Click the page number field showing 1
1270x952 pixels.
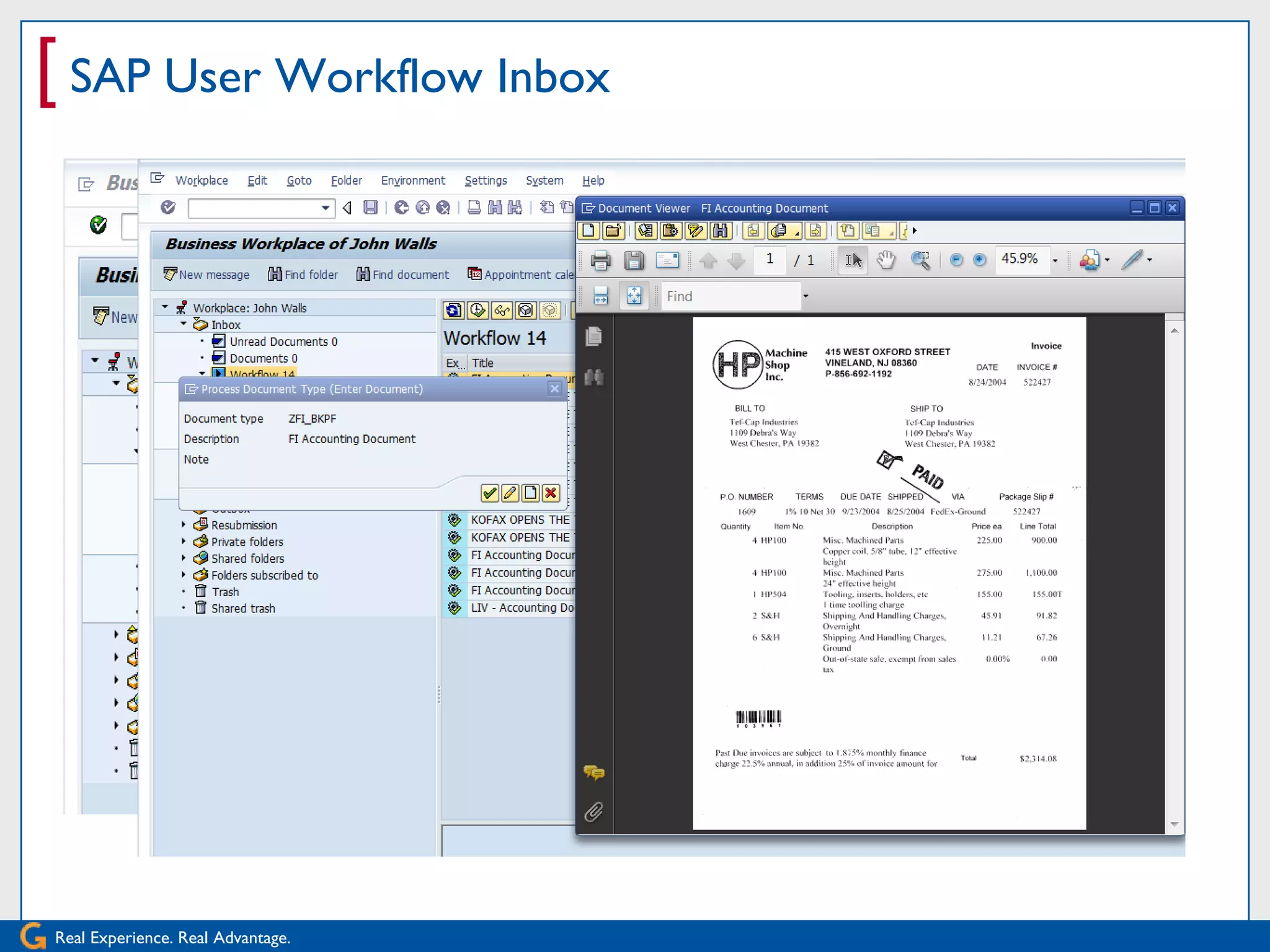770,260
